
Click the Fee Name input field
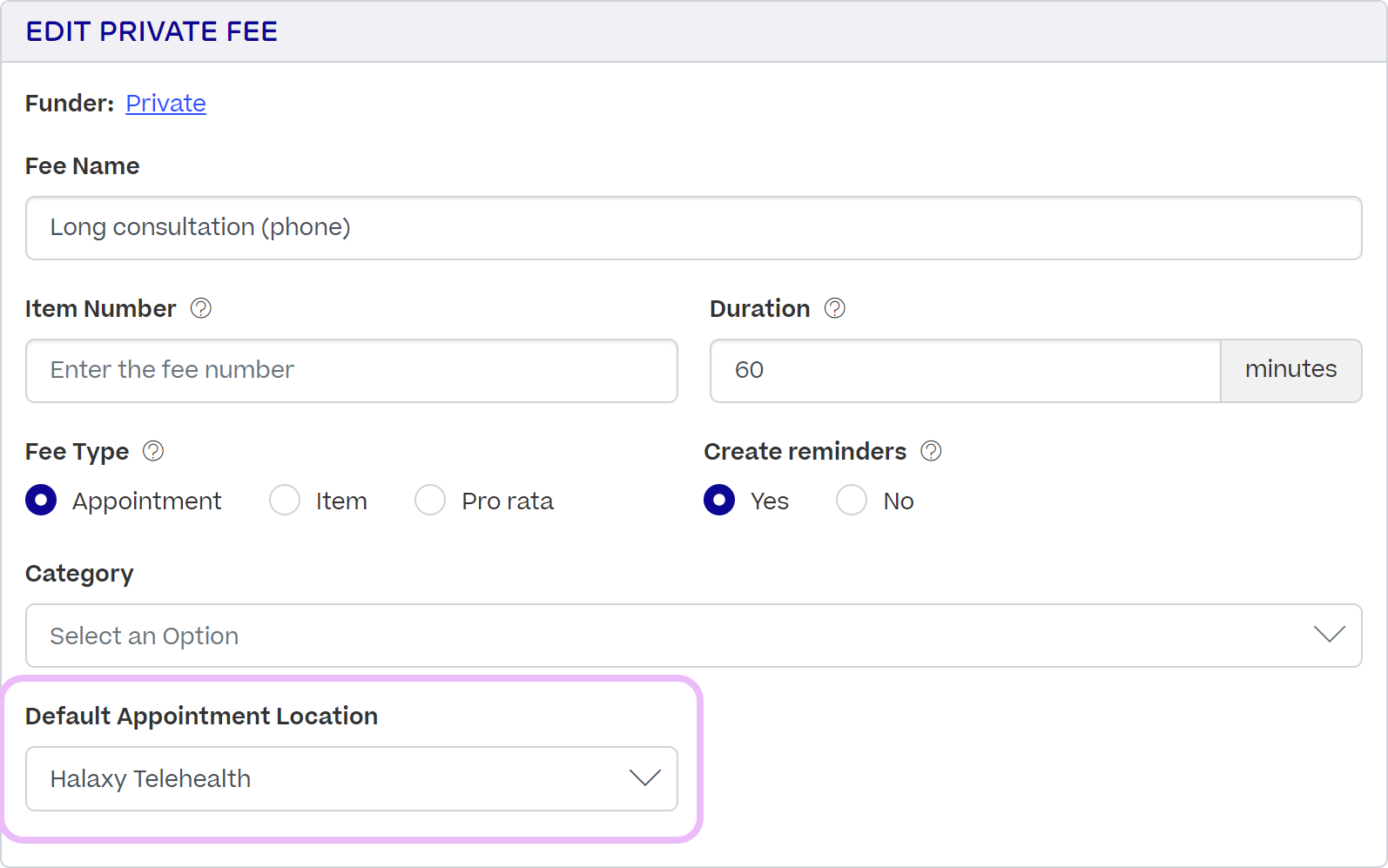point(693,228)
